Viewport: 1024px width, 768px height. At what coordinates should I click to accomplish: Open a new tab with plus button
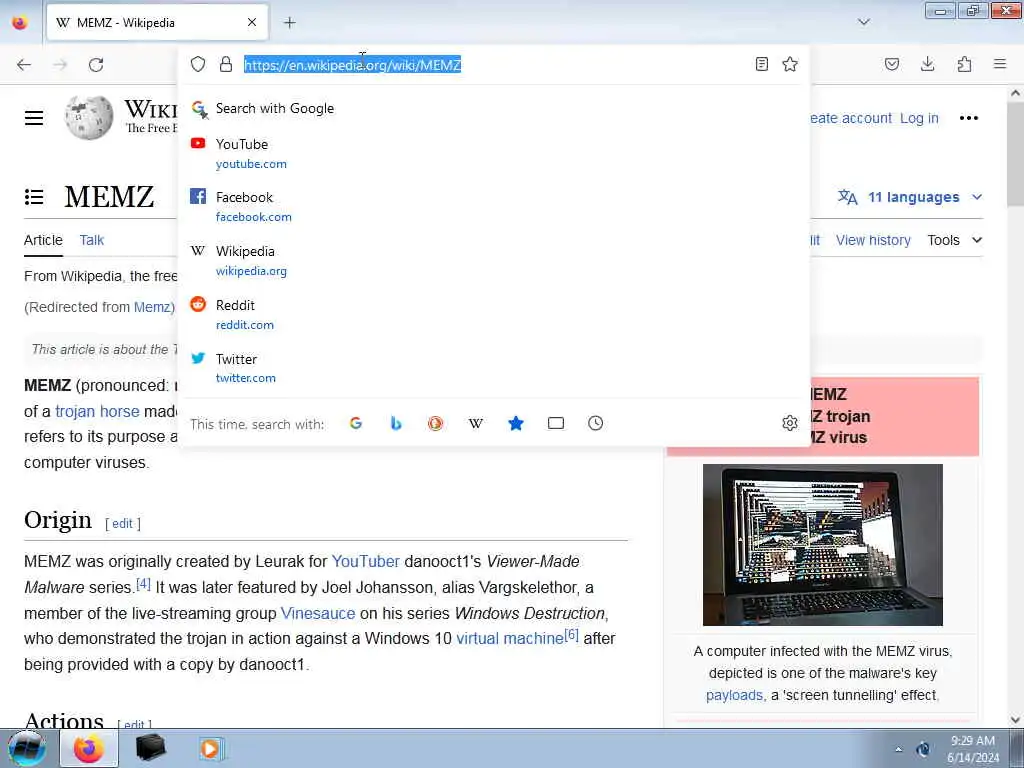point(290,23)
